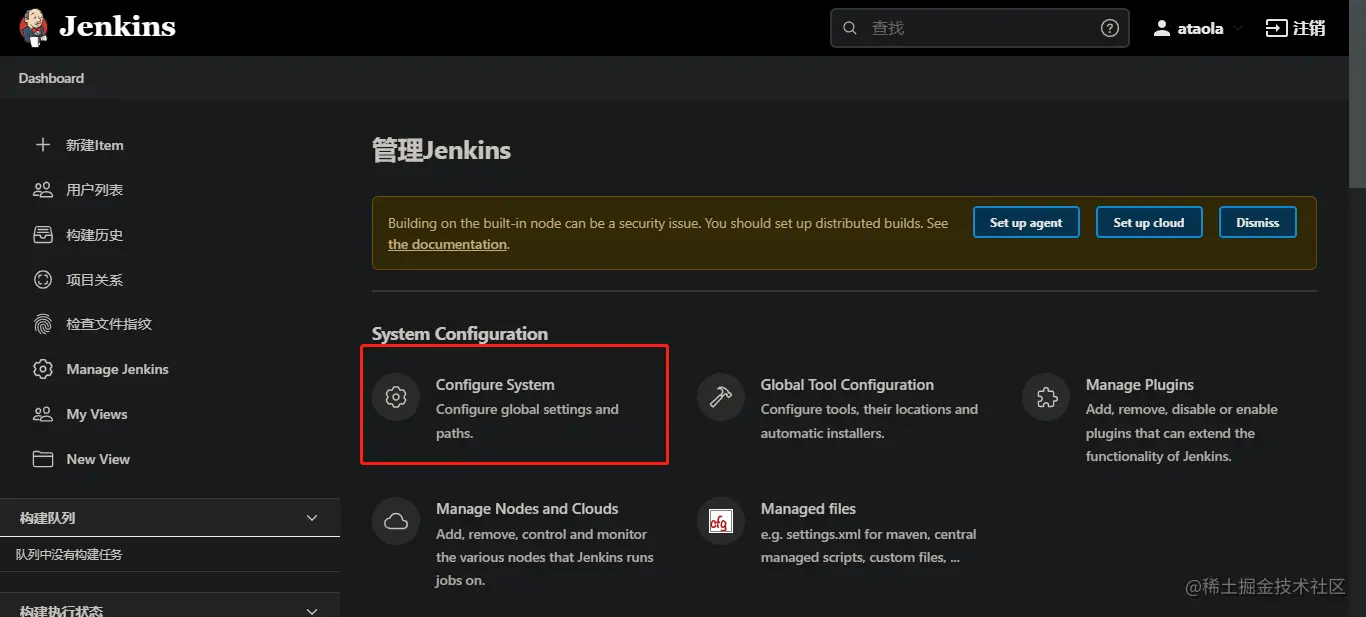Open 新建Item in the sidebar
The height and width of the screenshot is (617, 1366).
point(95,145)
